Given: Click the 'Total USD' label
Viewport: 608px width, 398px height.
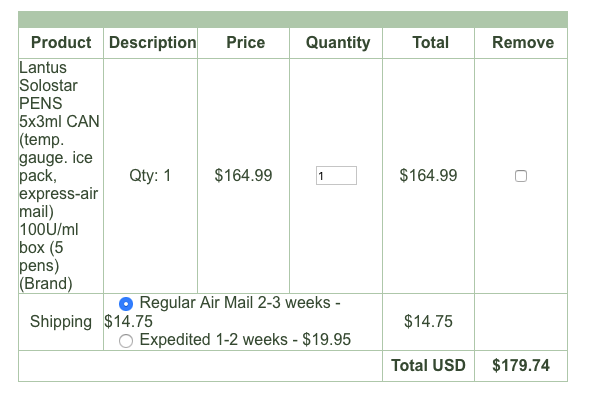Looking at the screenshot, I should click(x=428, y=365).
